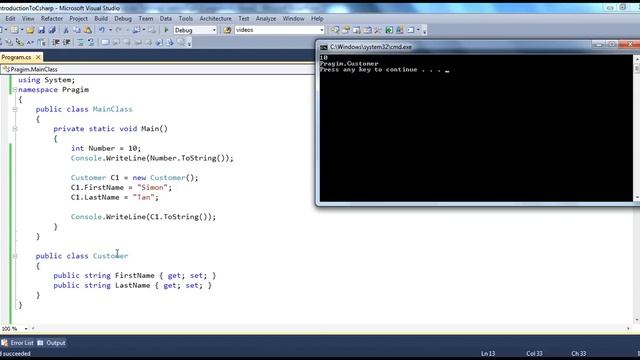Open Properties Window toolbar icon
640x360 pixels.
[346, 30]
